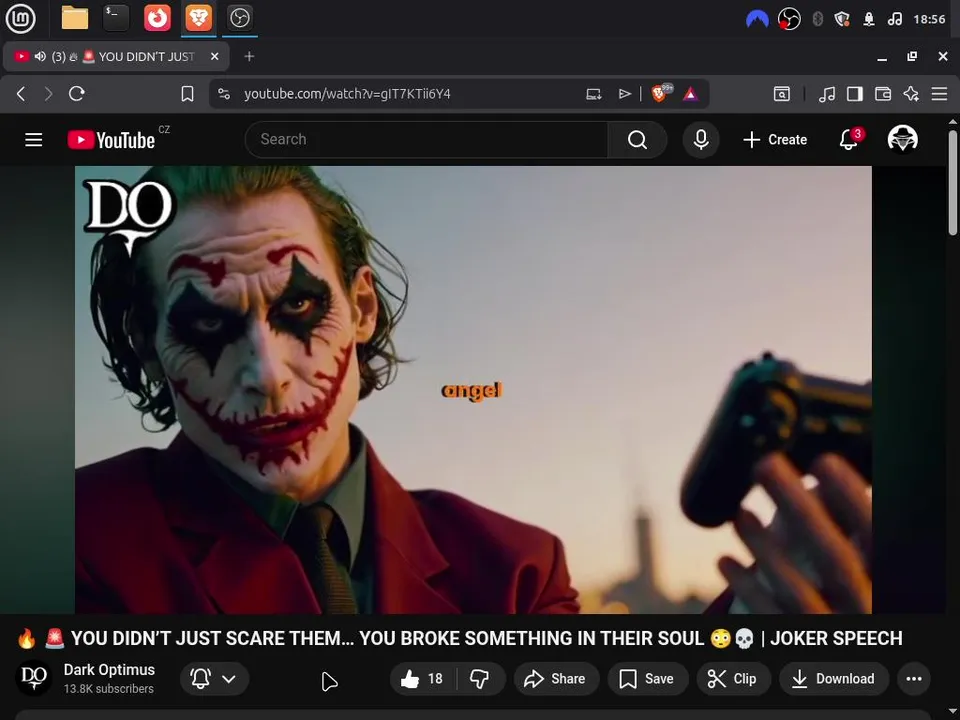Open the account avatar menu

(x=902, y=139)
